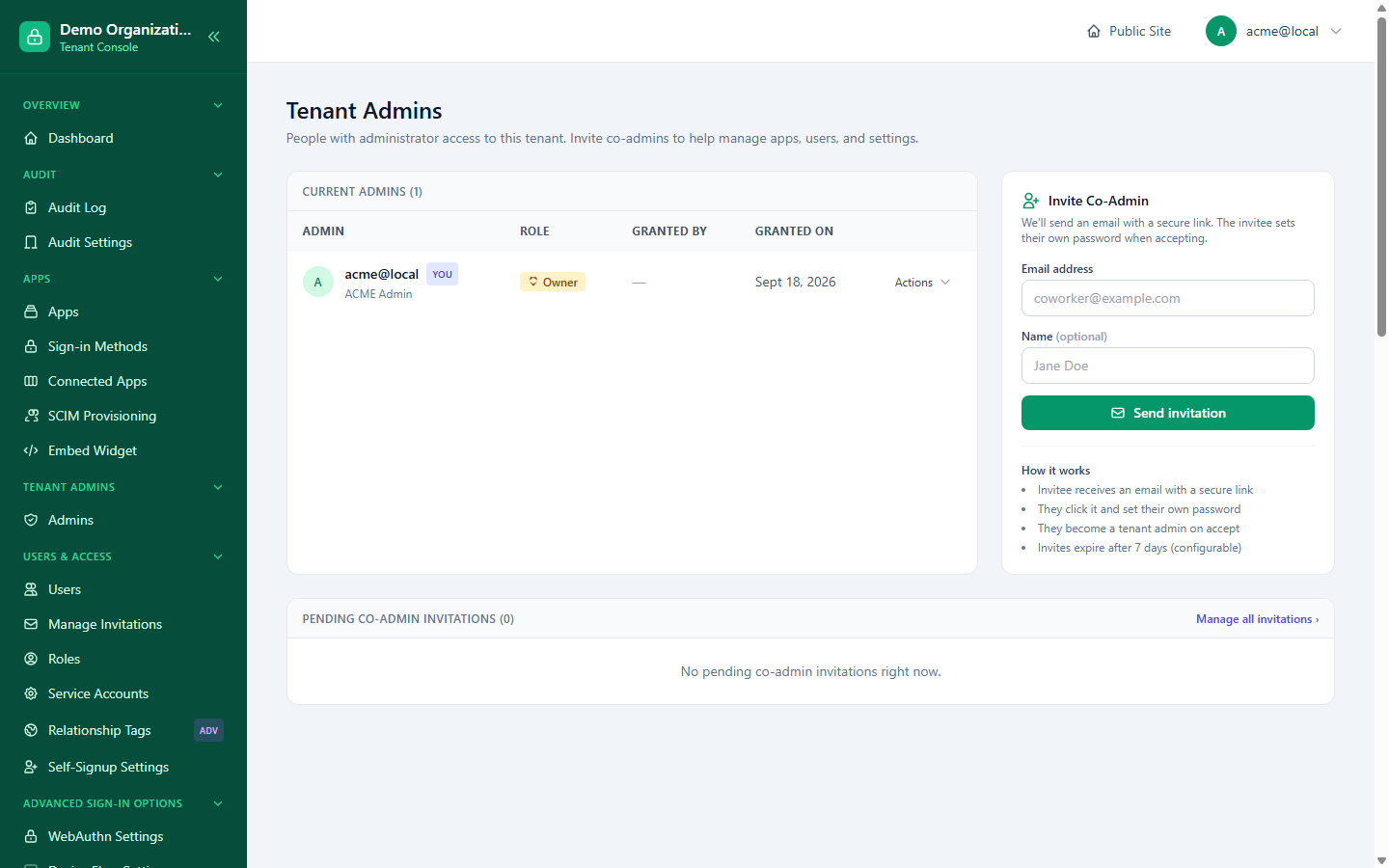This screenshot has height=868, width=1389.
Task: Click the Self-Signup Settings user-plus icon
Action: click(31, 767)
